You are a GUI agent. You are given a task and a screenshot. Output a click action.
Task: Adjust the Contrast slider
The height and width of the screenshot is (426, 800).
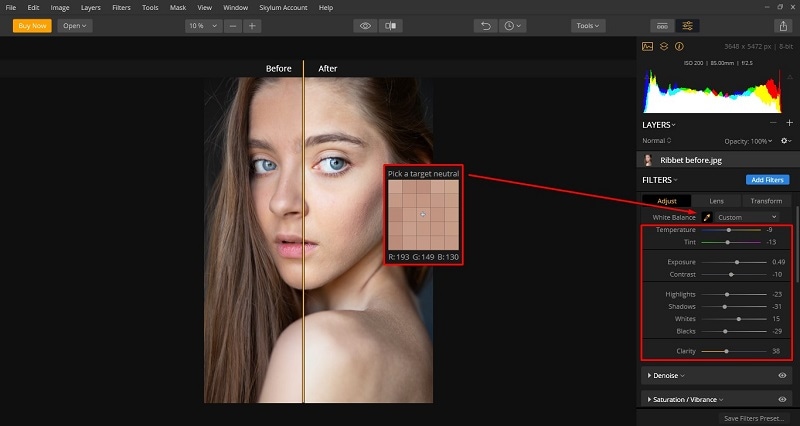734,274
